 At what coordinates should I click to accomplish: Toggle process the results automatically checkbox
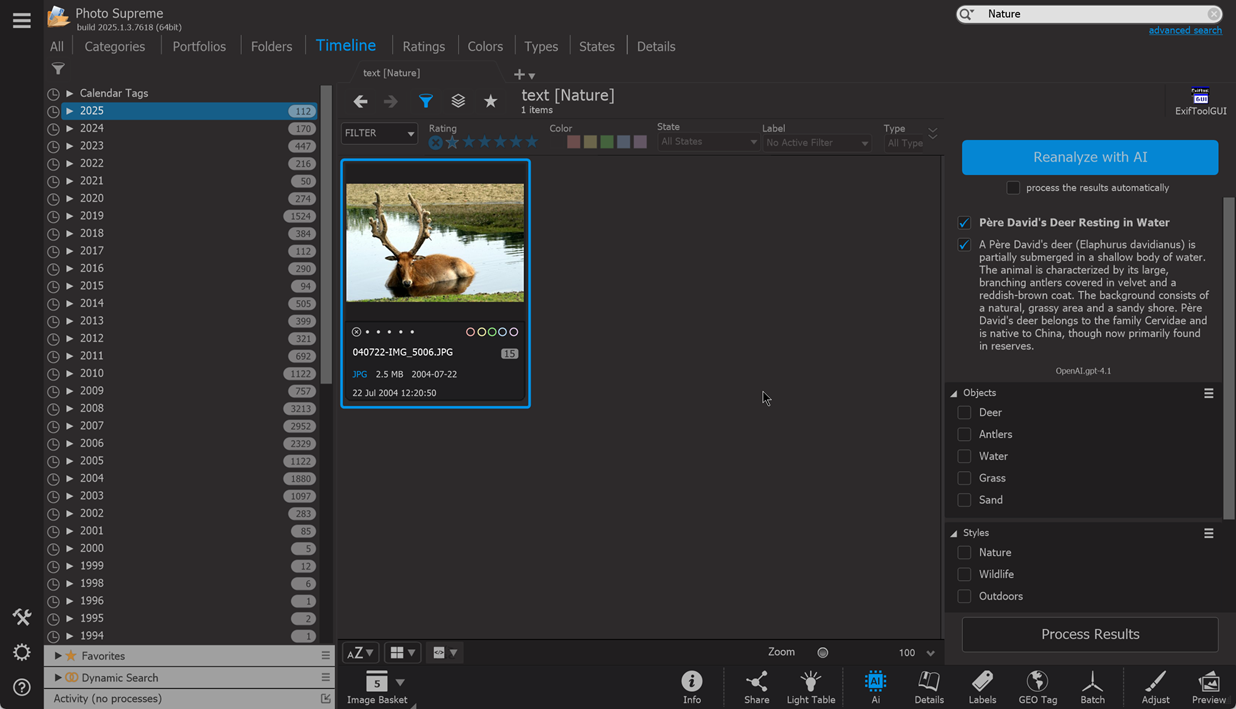(1013, 188)
